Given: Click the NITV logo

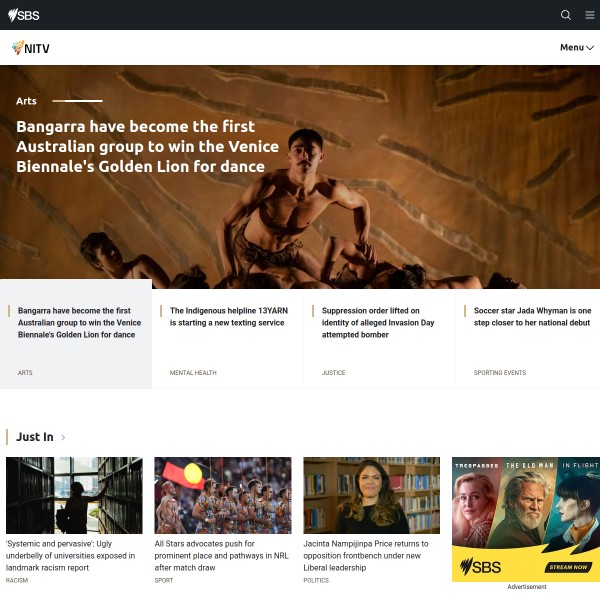Looking at the screenshot, I should click(31, 48).
